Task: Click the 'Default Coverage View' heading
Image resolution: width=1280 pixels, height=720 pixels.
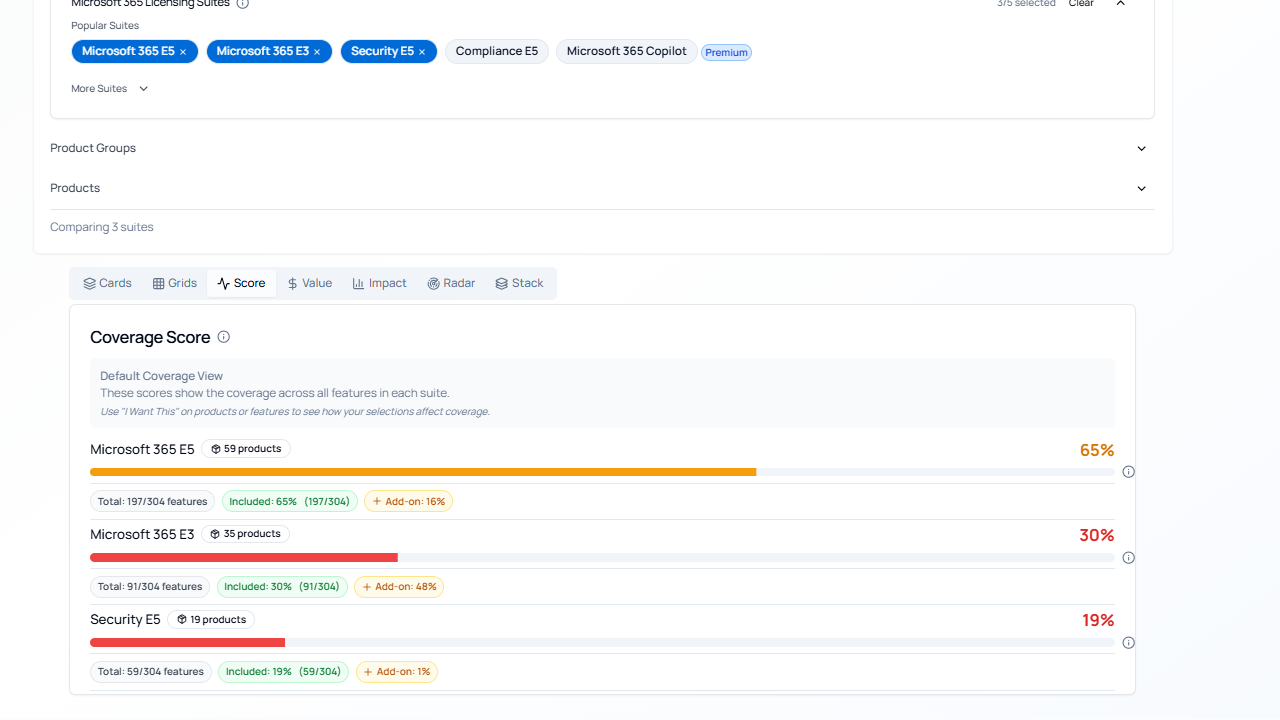Action: click(x=162, y=376)
